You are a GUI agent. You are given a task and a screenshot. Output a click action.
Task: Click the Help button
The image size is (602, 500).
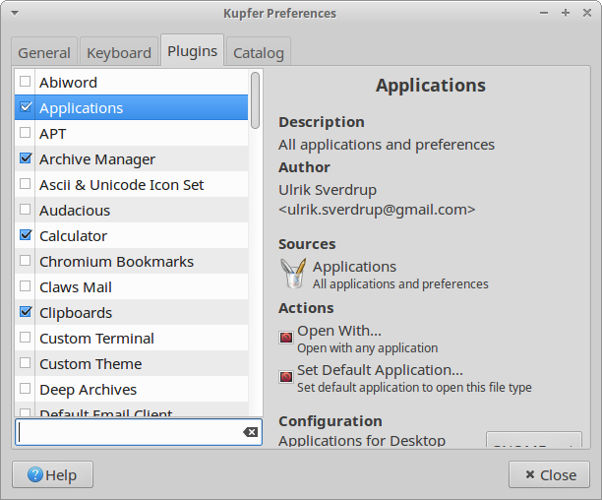coord(53,475)
